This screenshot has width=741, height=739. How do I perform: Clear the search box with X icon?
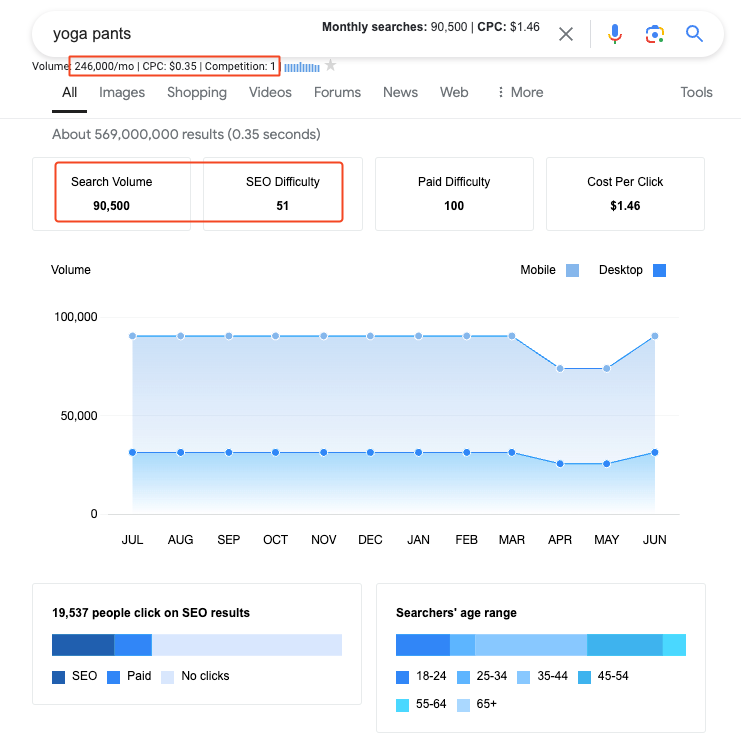(566, 34)
